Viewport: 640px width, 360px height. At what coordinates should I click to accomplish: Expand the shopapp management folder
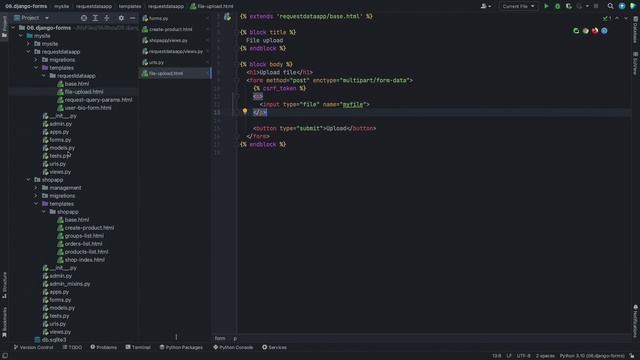tap(36, 188)
